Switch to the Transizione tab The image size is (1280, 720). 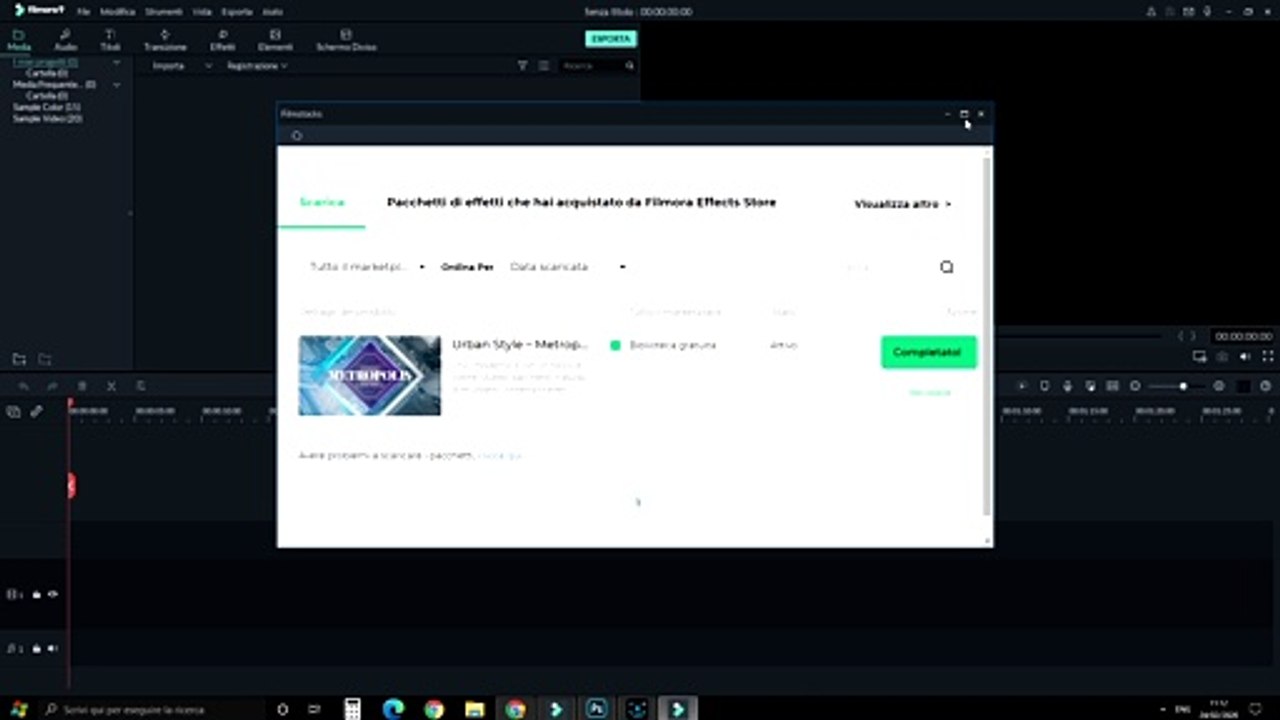pos(165,40)
